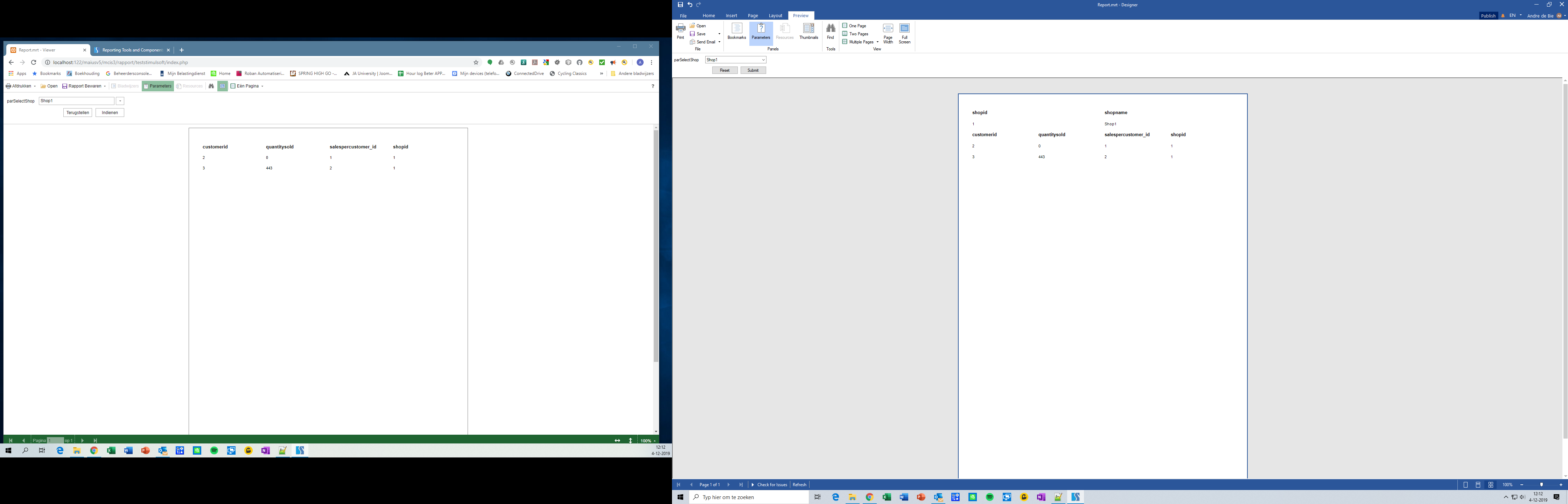The width and height of the screenshot is (1568, 504).
Task: Click Refresh in Designer status bar
Action: 799,484
